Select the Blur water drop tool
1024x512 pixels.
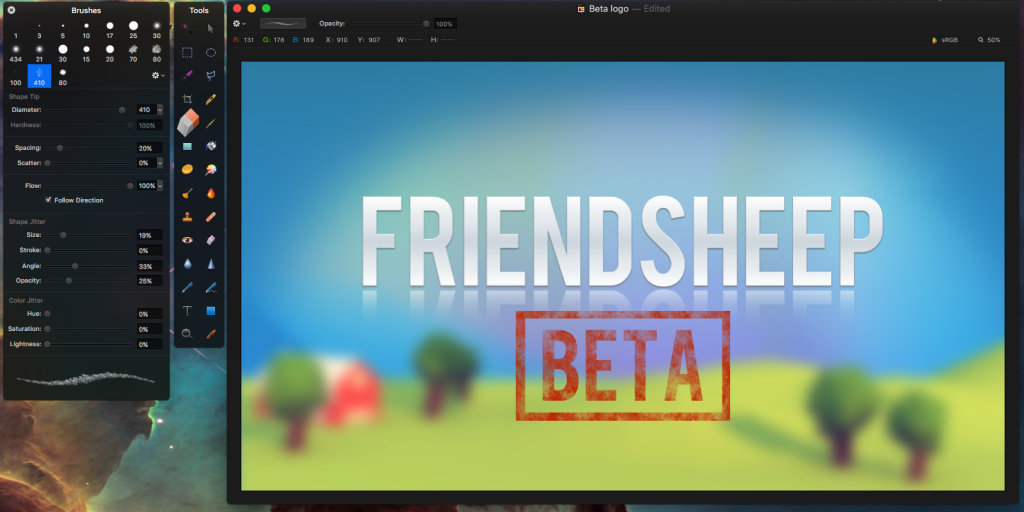tap(187, 264)
